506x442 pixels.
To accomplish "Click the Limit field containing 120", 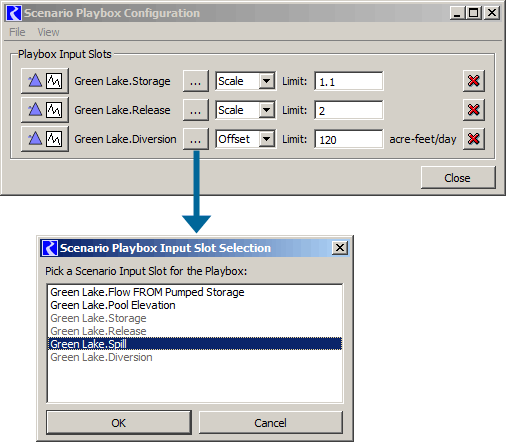I will 349,139.
